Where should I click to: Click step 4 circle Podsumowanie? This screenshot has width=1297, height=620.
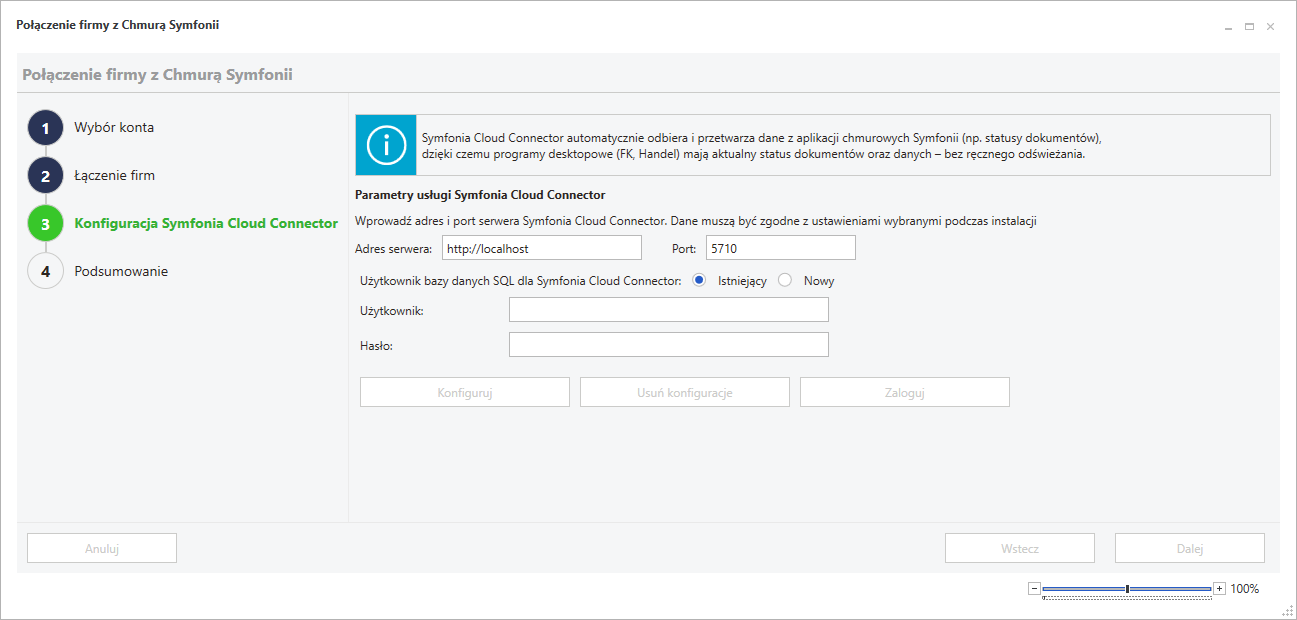pyautogui.click(x=45, y=272)
